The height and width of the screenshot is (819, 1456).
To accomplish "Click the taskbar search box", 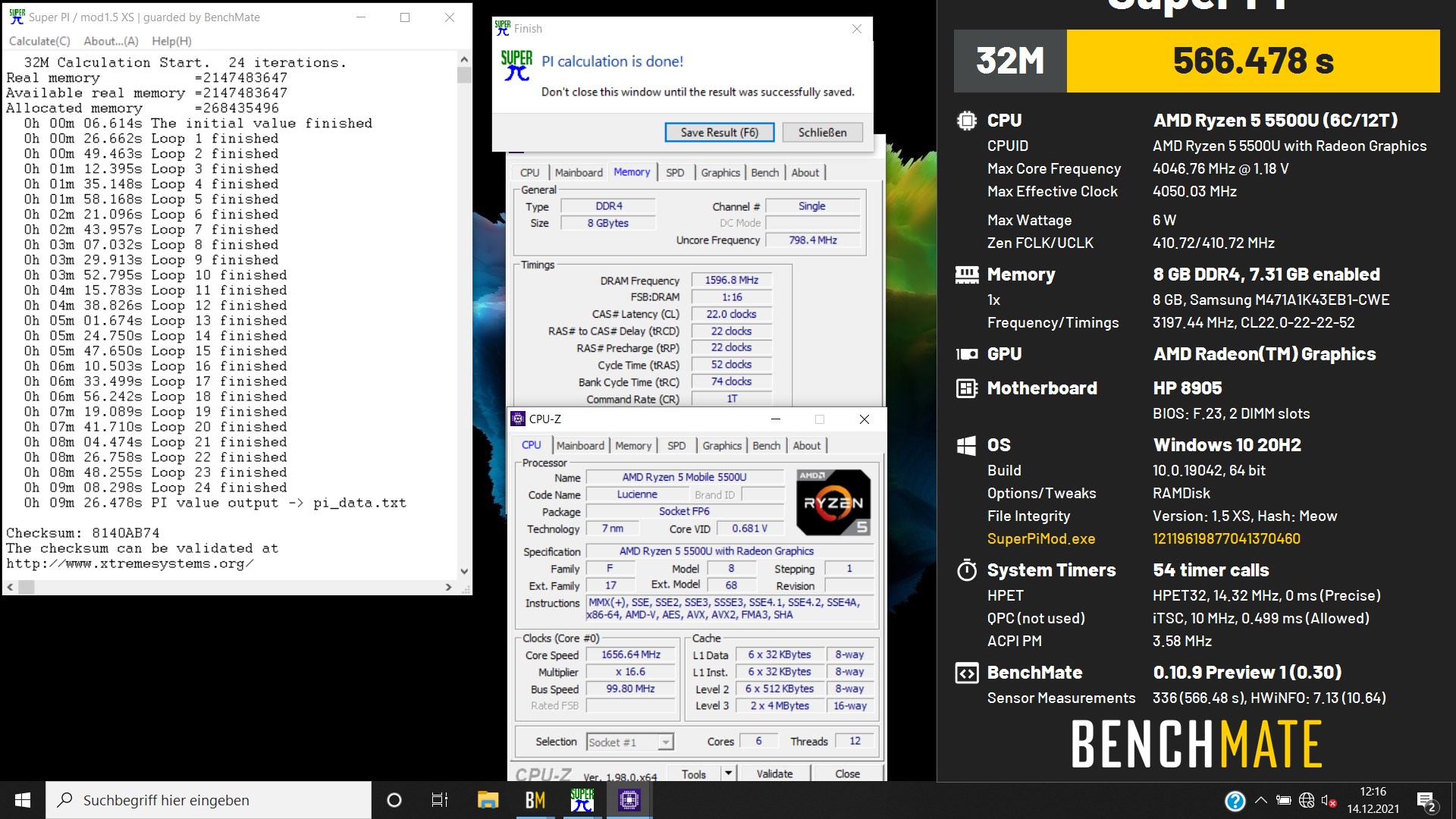I will [209, 800].
